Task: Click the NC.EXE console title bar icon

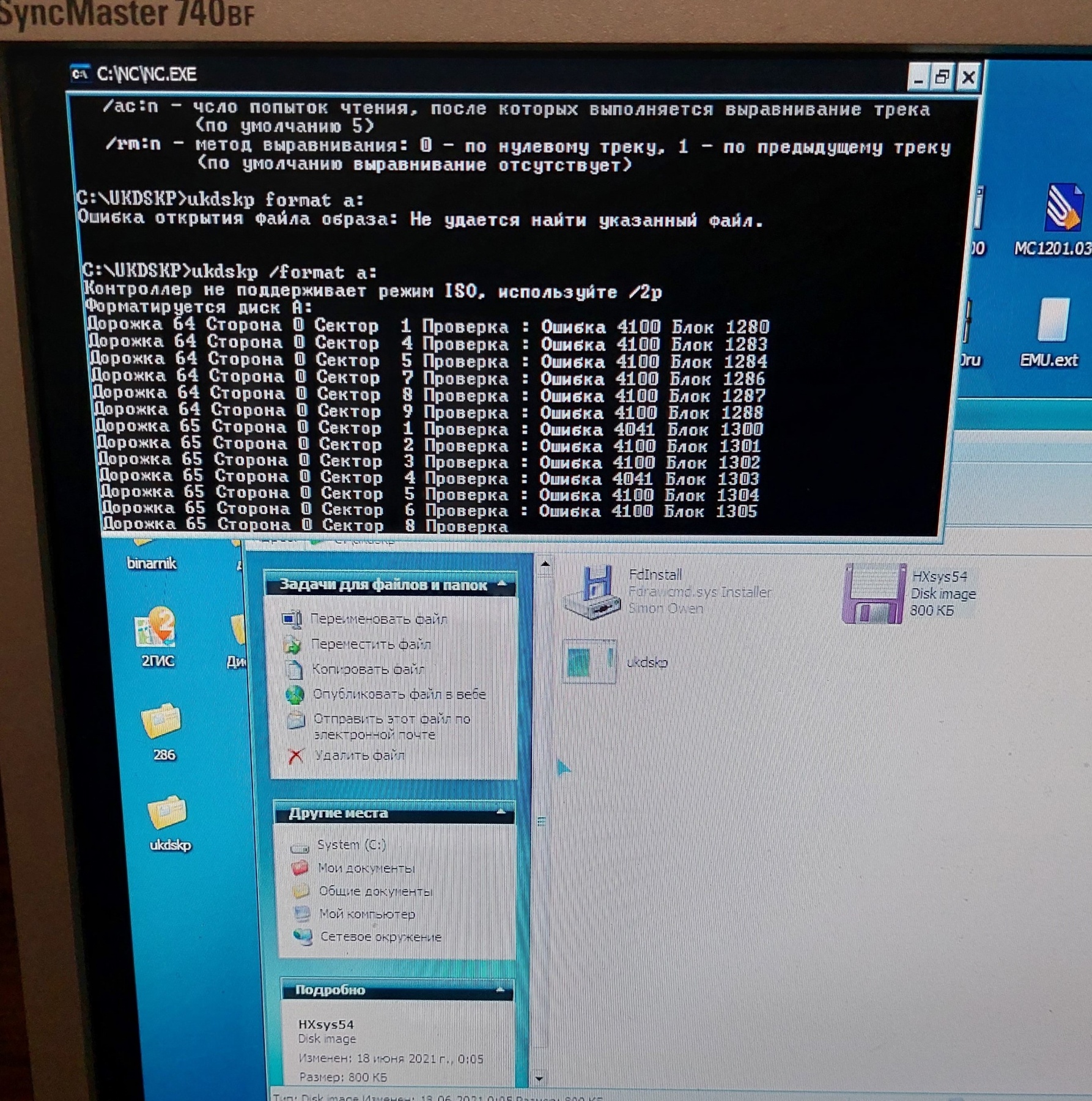Action: pyautogui.click(x=80, y=74)
